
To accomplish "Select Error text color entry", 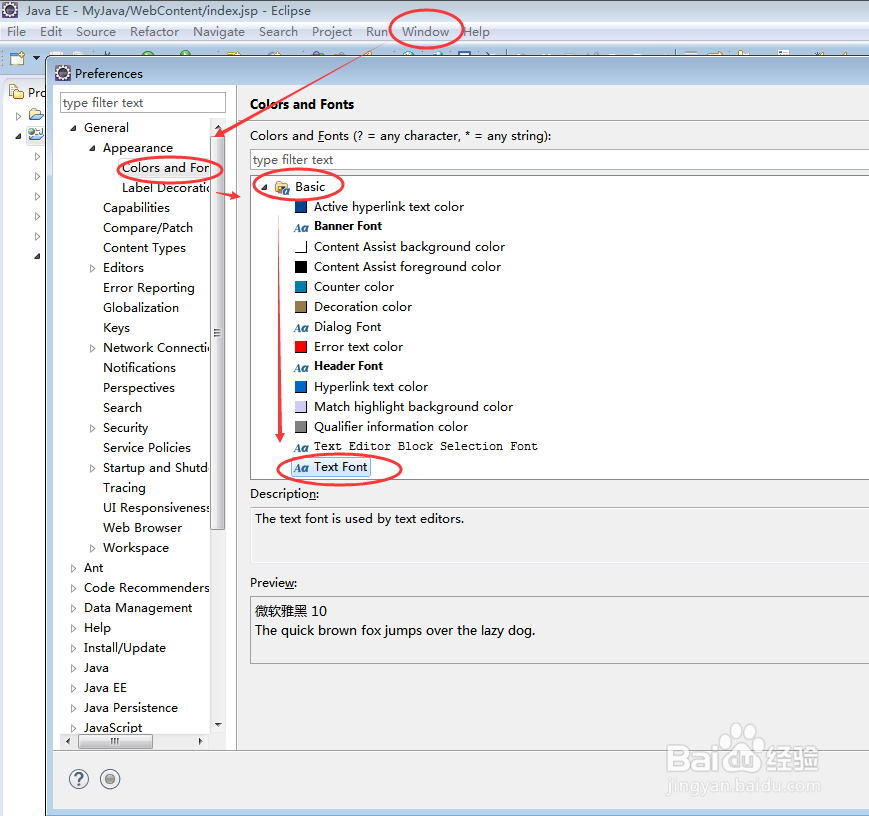I will tap(359, 347).
